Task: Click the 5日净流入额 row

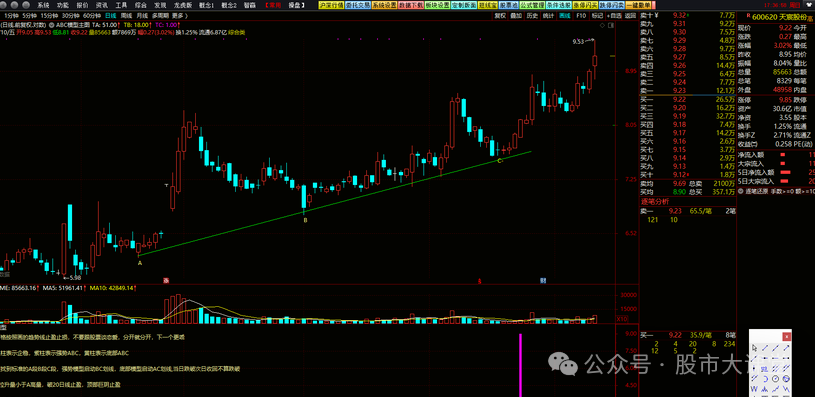Action: tap(775, 172)
